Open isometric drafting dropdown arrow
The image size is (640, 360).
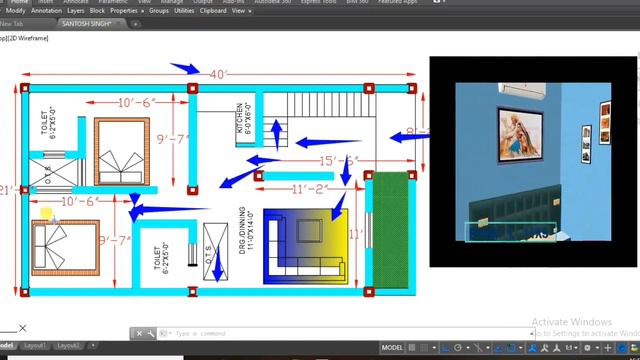(x=487, y=348)
